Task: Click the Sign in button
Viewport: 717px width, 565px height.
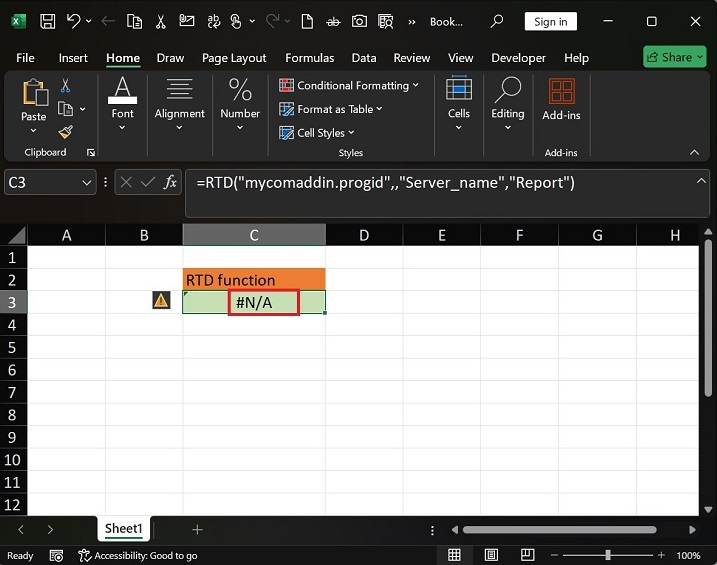Action: tap(550, 21)
